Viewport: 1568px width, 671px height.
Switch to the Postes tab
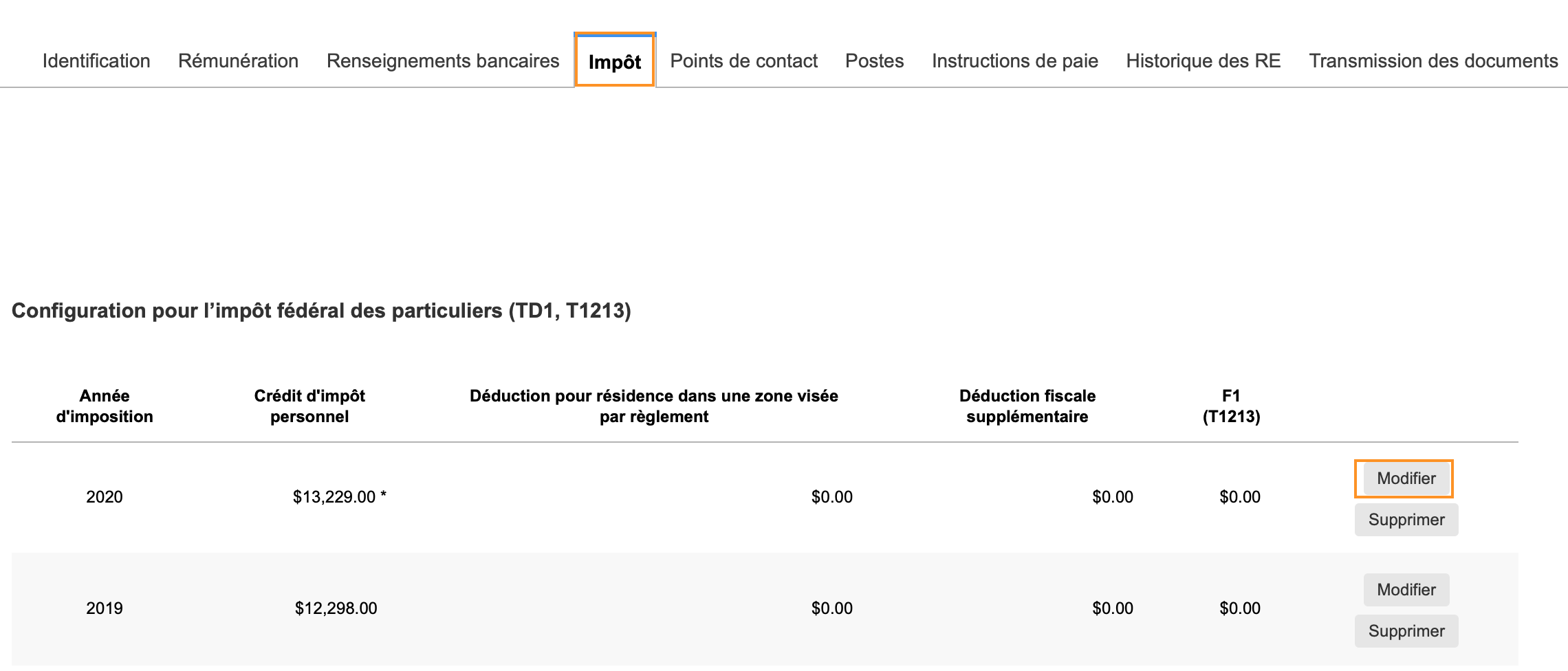click(874, 61)
